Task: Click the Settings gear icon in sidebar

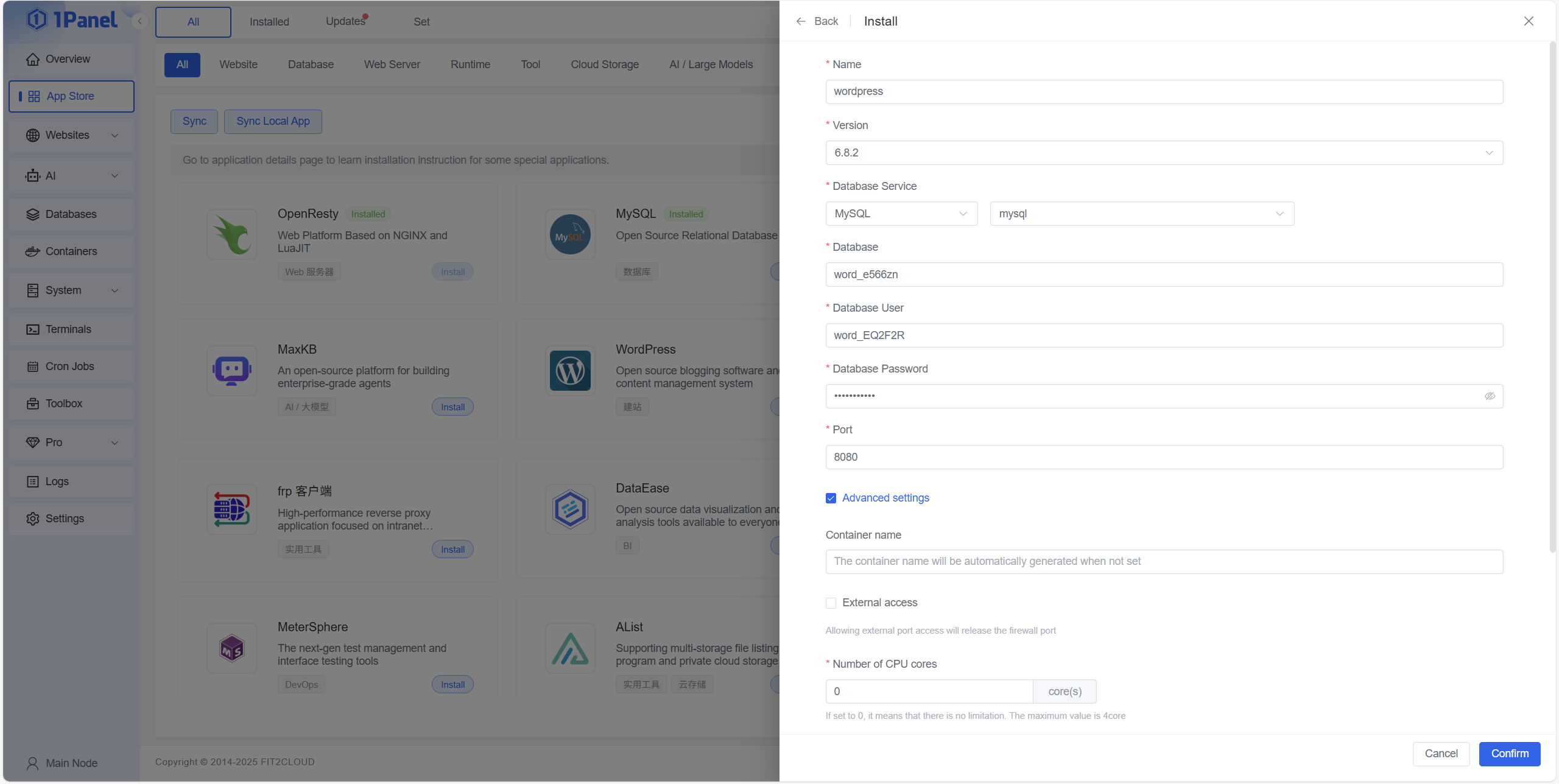Action: click(33, 519)
